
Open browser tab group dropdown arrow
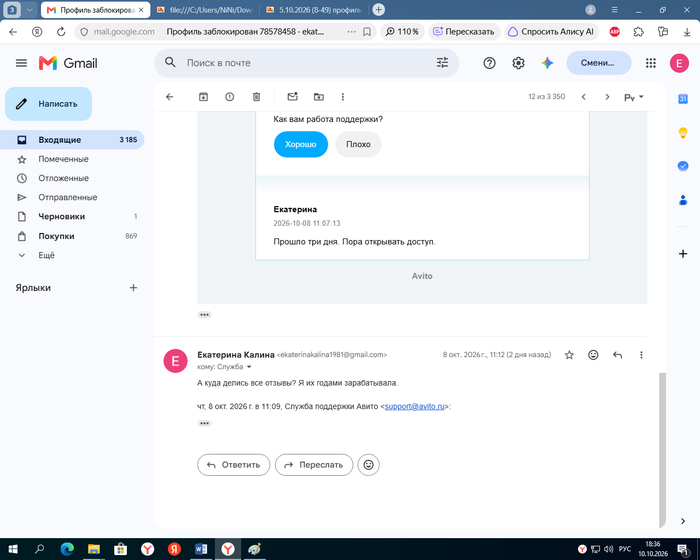(x=30, y=10)
